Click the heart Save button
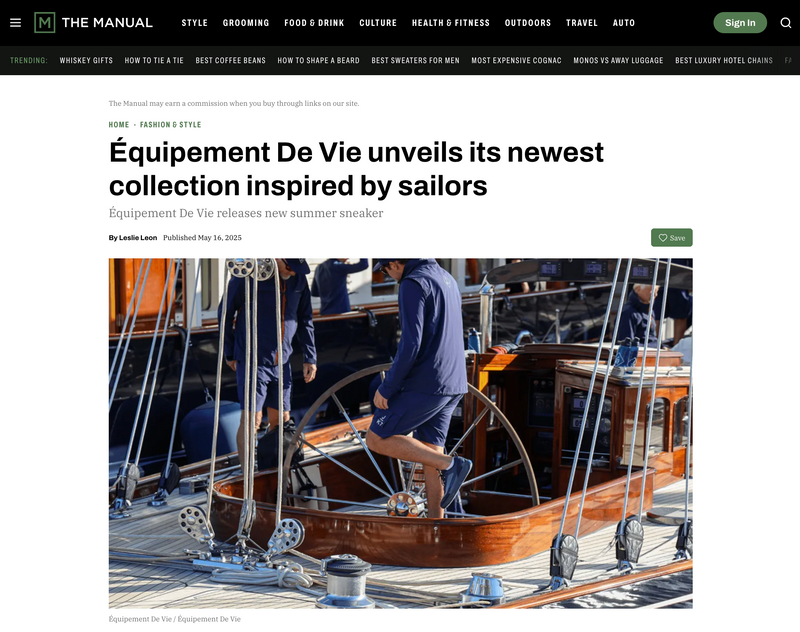800x632 pixels. (671, 238)
